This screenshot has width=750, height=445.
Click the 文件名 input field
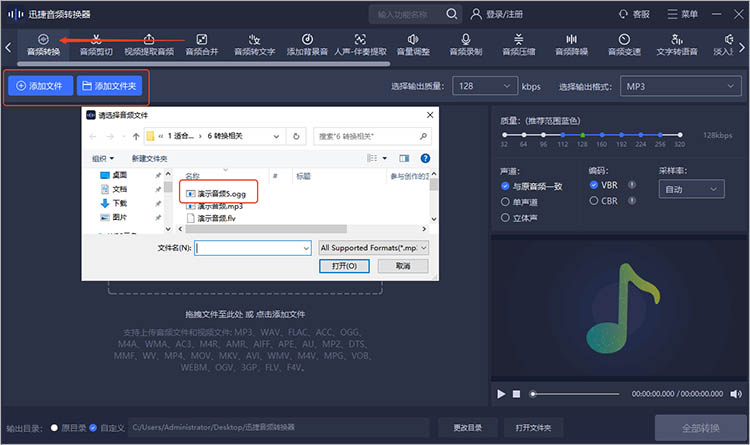(253, 248)
